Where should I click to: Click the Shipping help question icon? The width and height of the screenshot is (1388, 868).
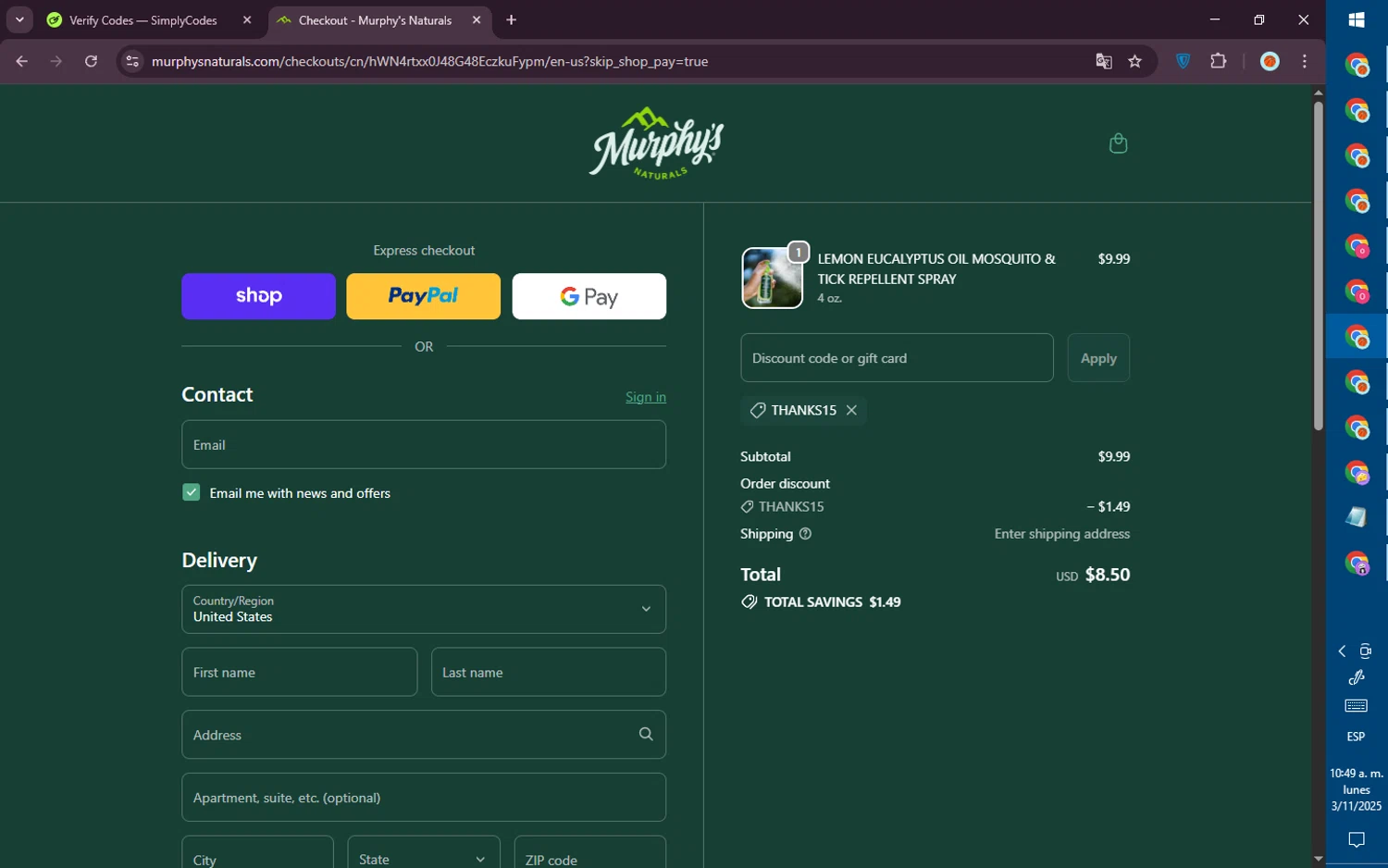(x=805, y=534)
